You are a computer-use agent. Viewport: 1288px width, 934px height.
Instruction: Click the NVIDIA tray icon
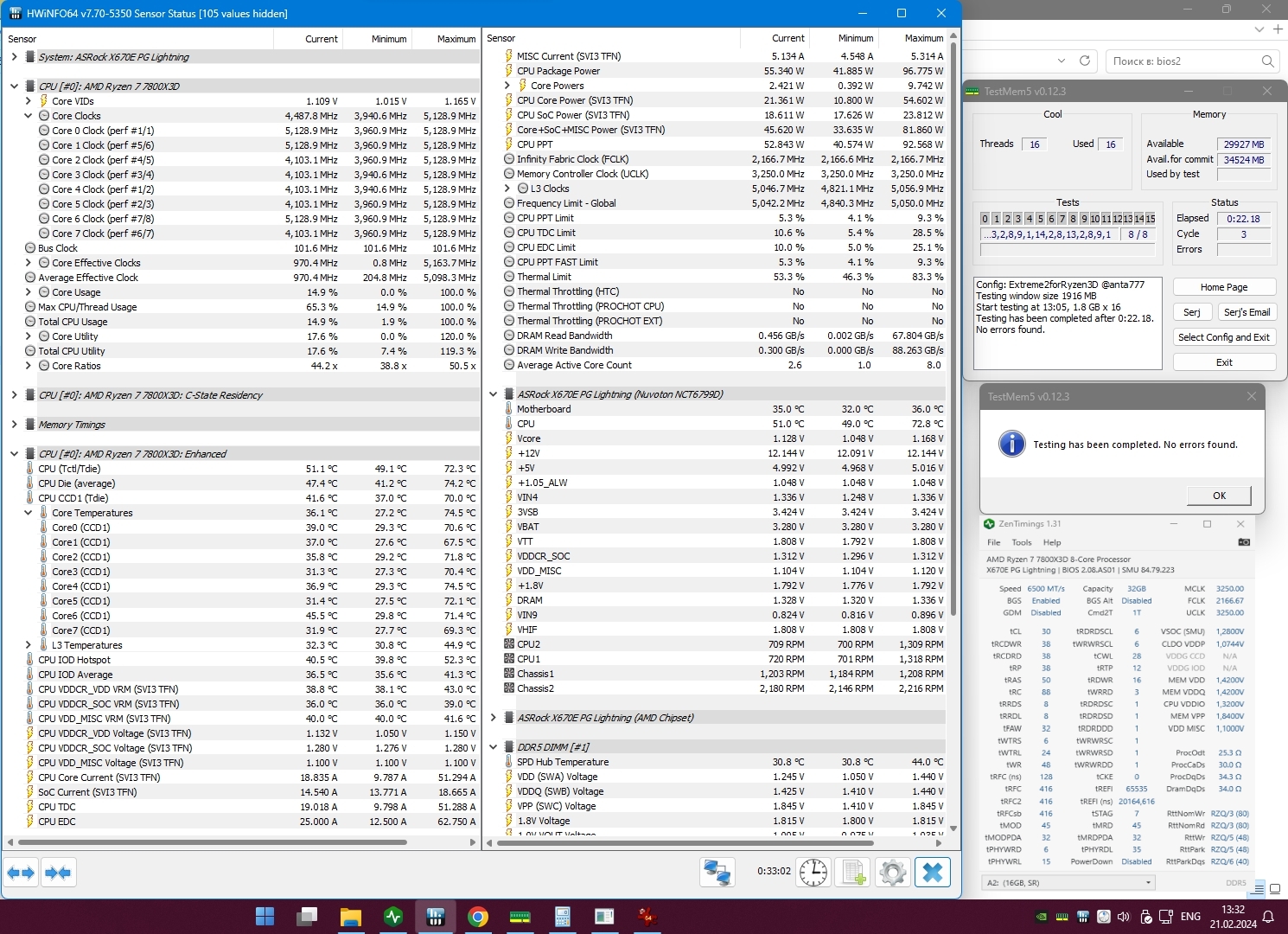1042,917
